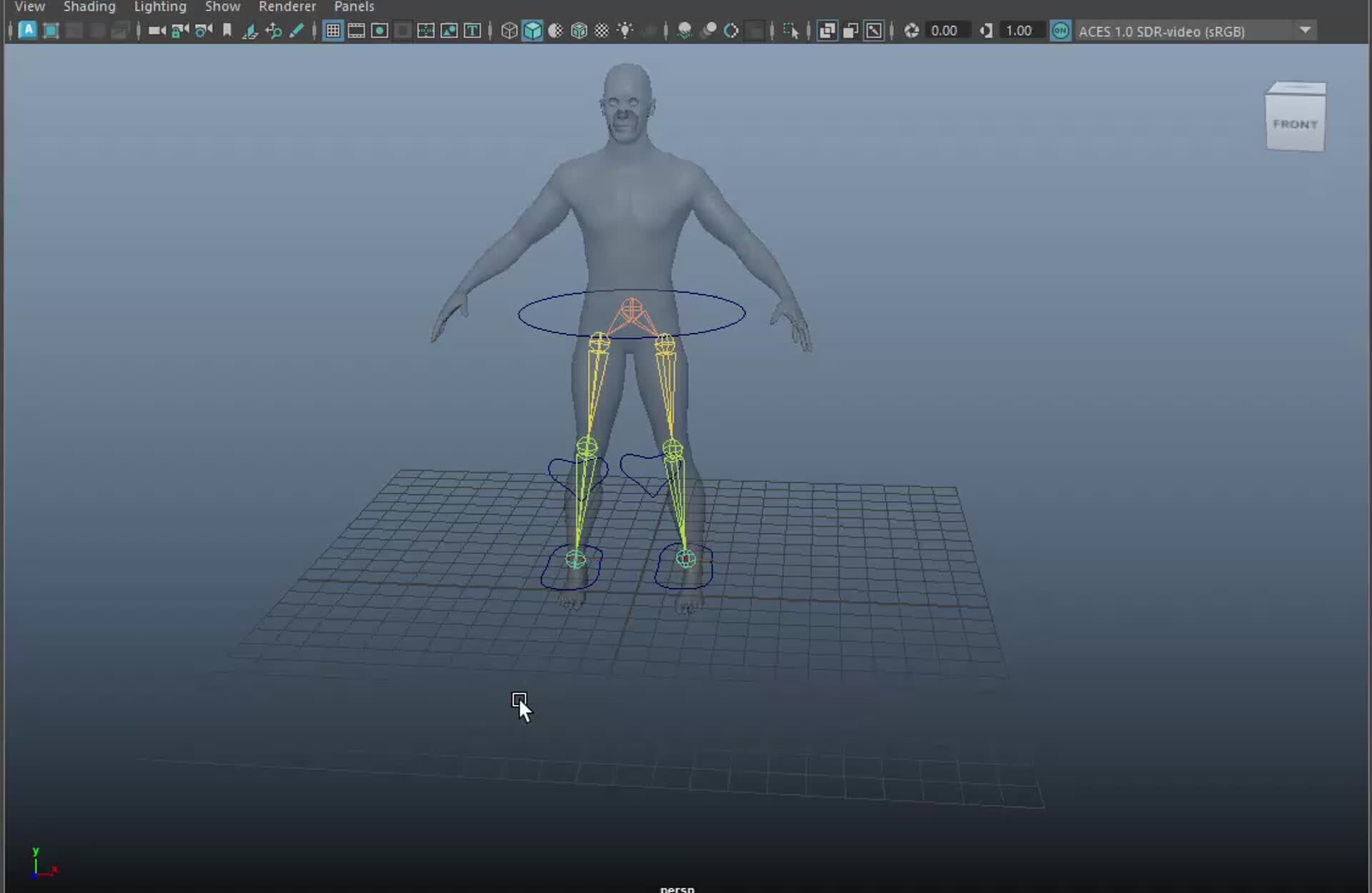The width and height of the screenshot is (1372, 893).
Task: Enable smooth shaded display mode cube icon
Action: pyautogui.click(x=534, y=31)
